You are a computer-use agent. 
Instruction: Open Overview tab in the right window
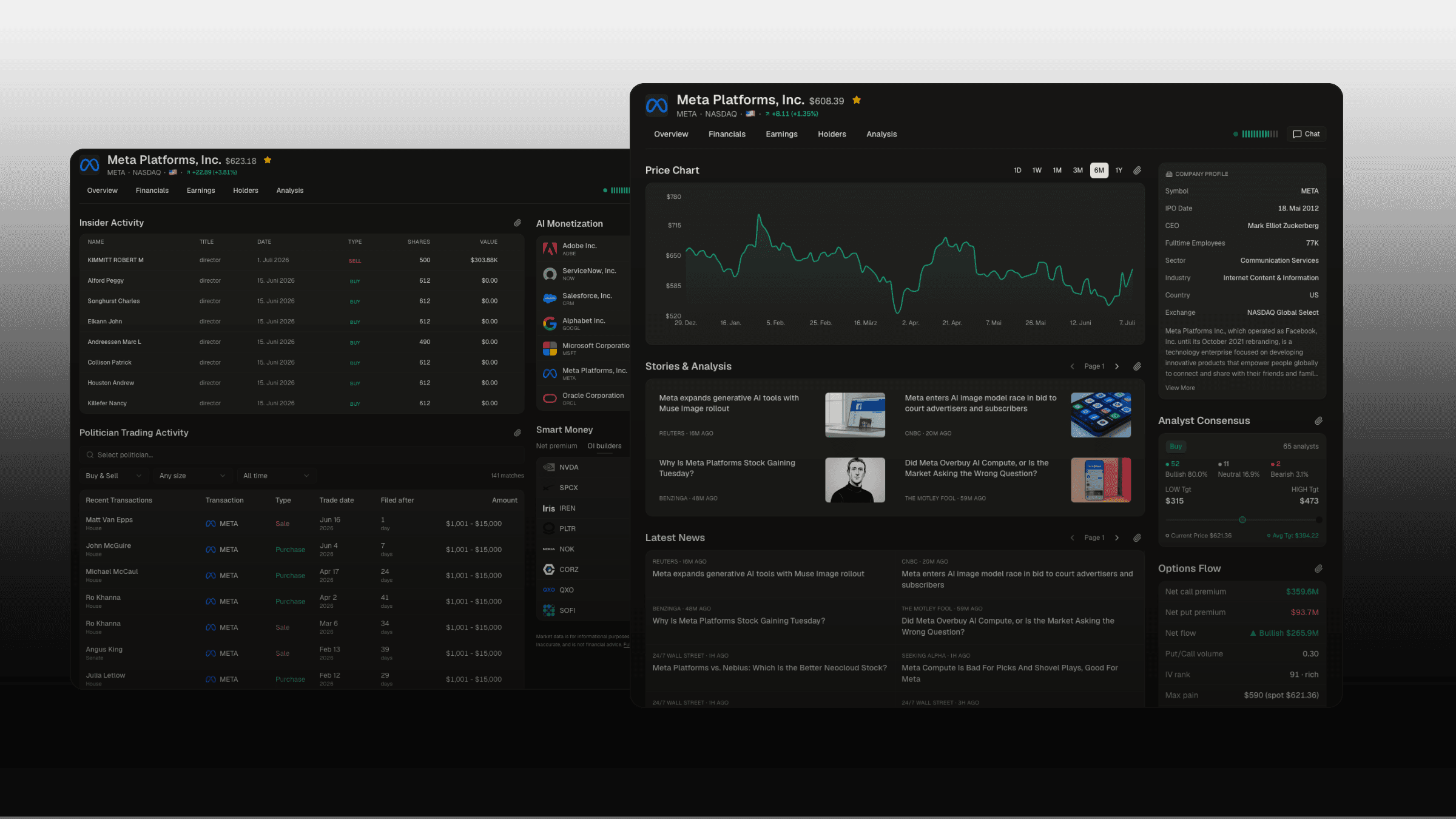[671, 135]
